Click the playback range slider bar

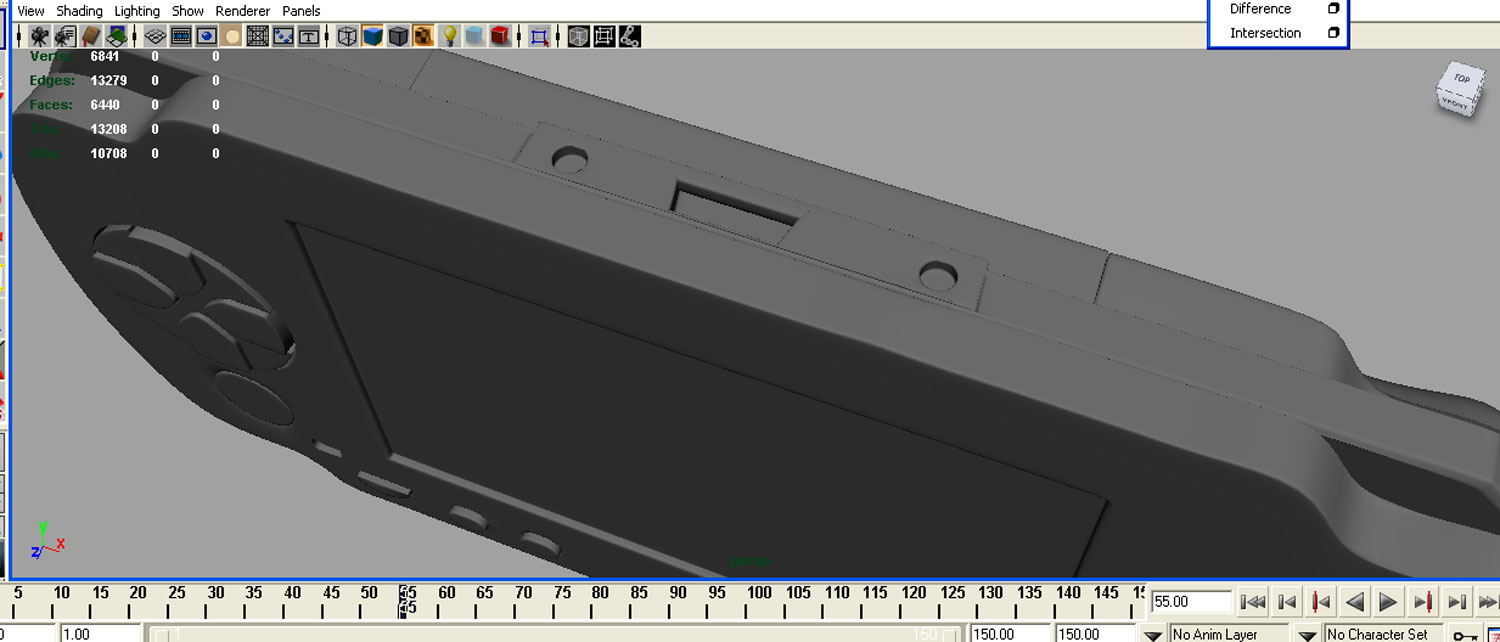[x=556, y=634]
